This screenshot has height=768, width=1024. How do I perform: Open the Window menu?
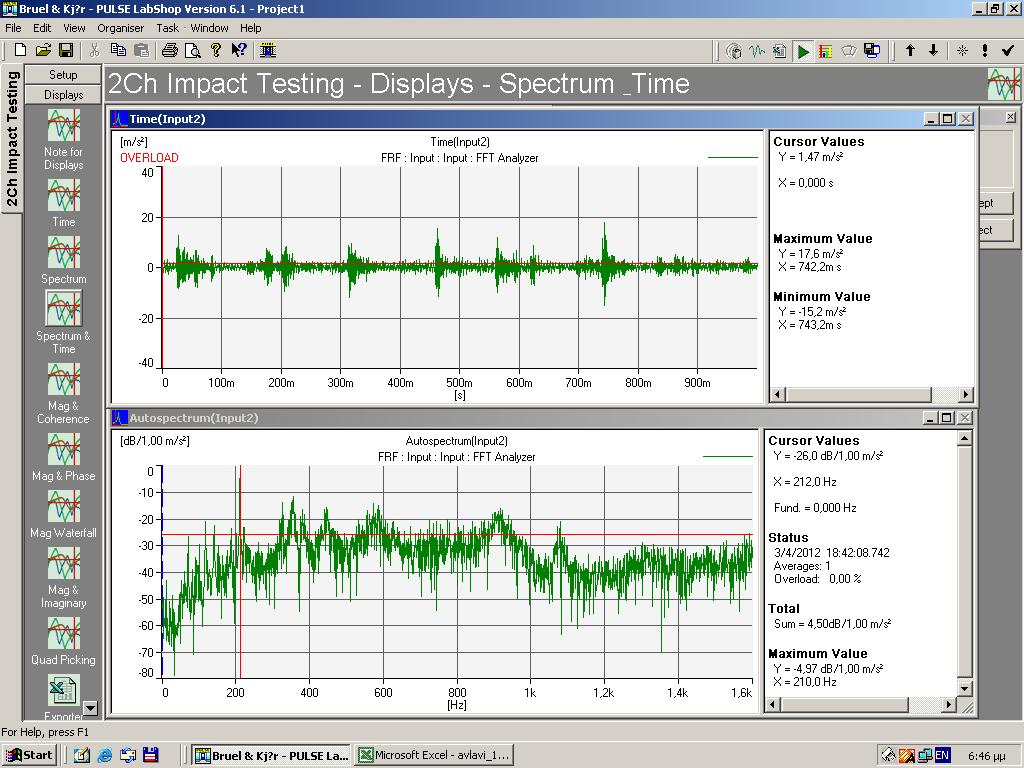pos(209,28)
